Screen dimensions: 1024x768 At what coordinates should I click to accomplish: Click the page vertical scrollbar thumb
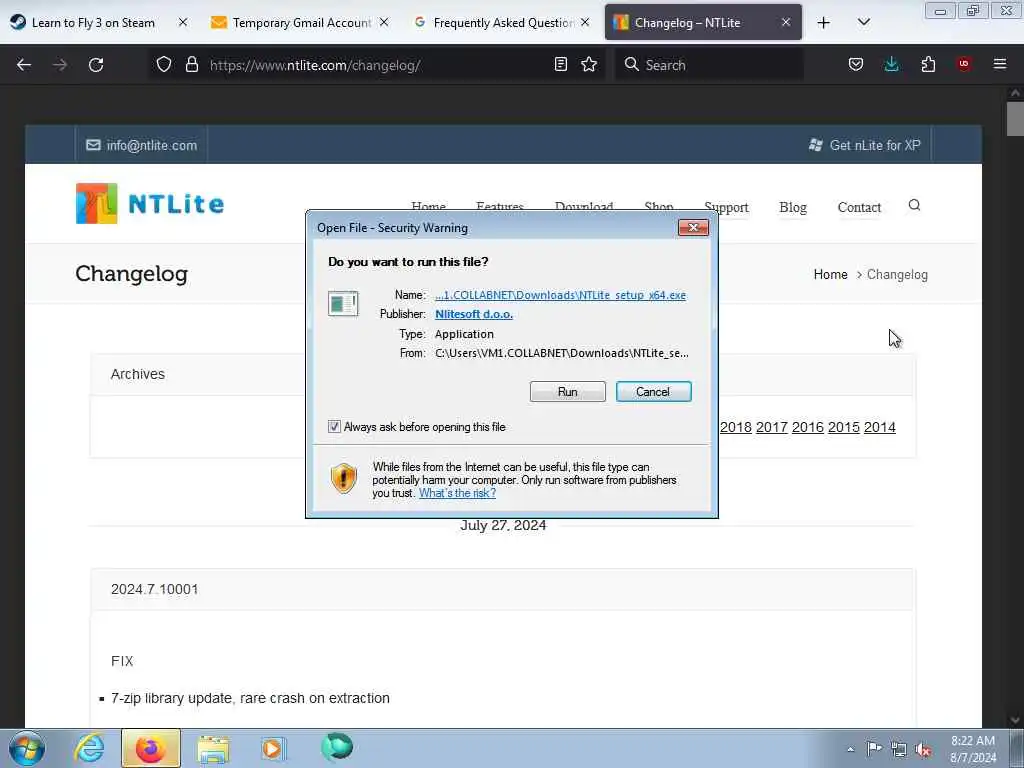pyautogui.click(x=1014, y=120)
